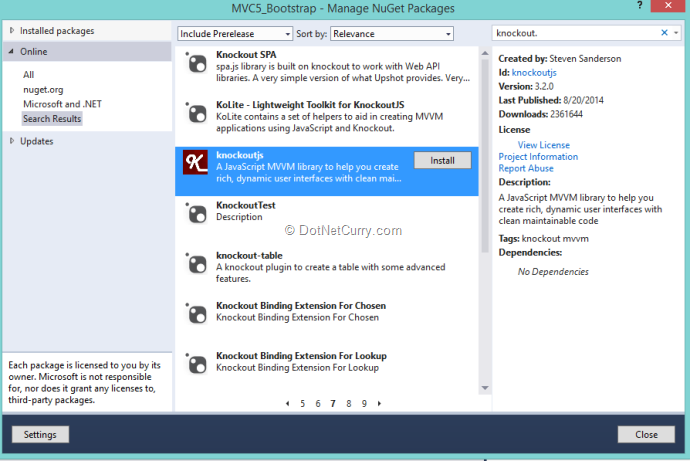Viewport: 690px width, 461px height.
Task: Select KoLite Lightweight Toolkit package title
Action: (x=310, y=105)
